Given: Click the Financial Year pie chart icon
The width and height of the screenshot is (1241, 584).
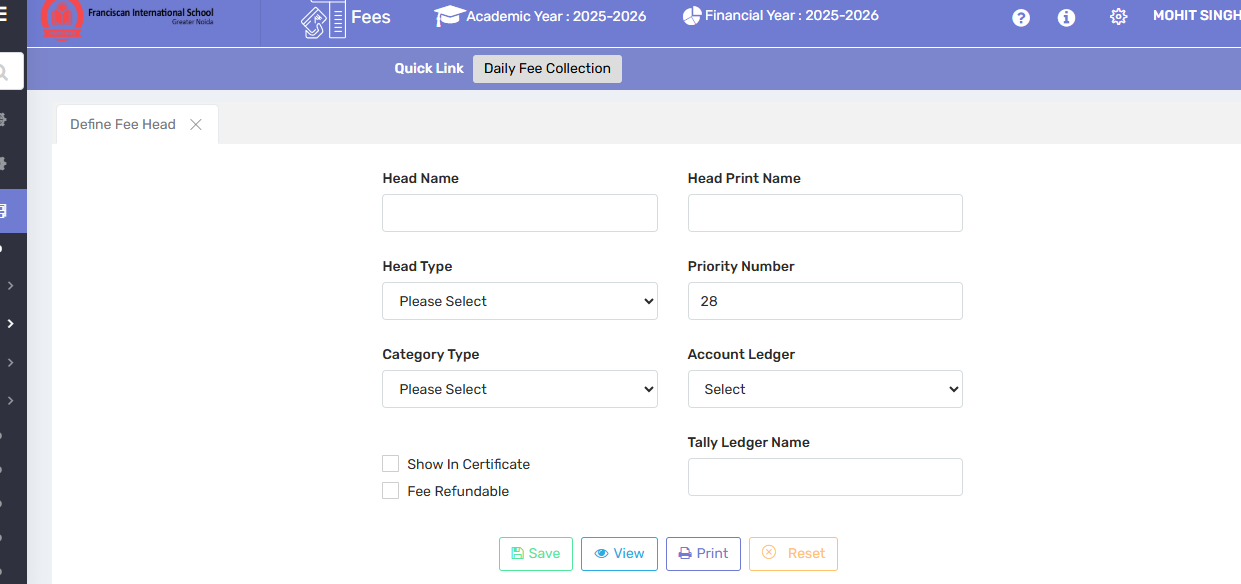Looking at the screenshot, I should (692, 16).
